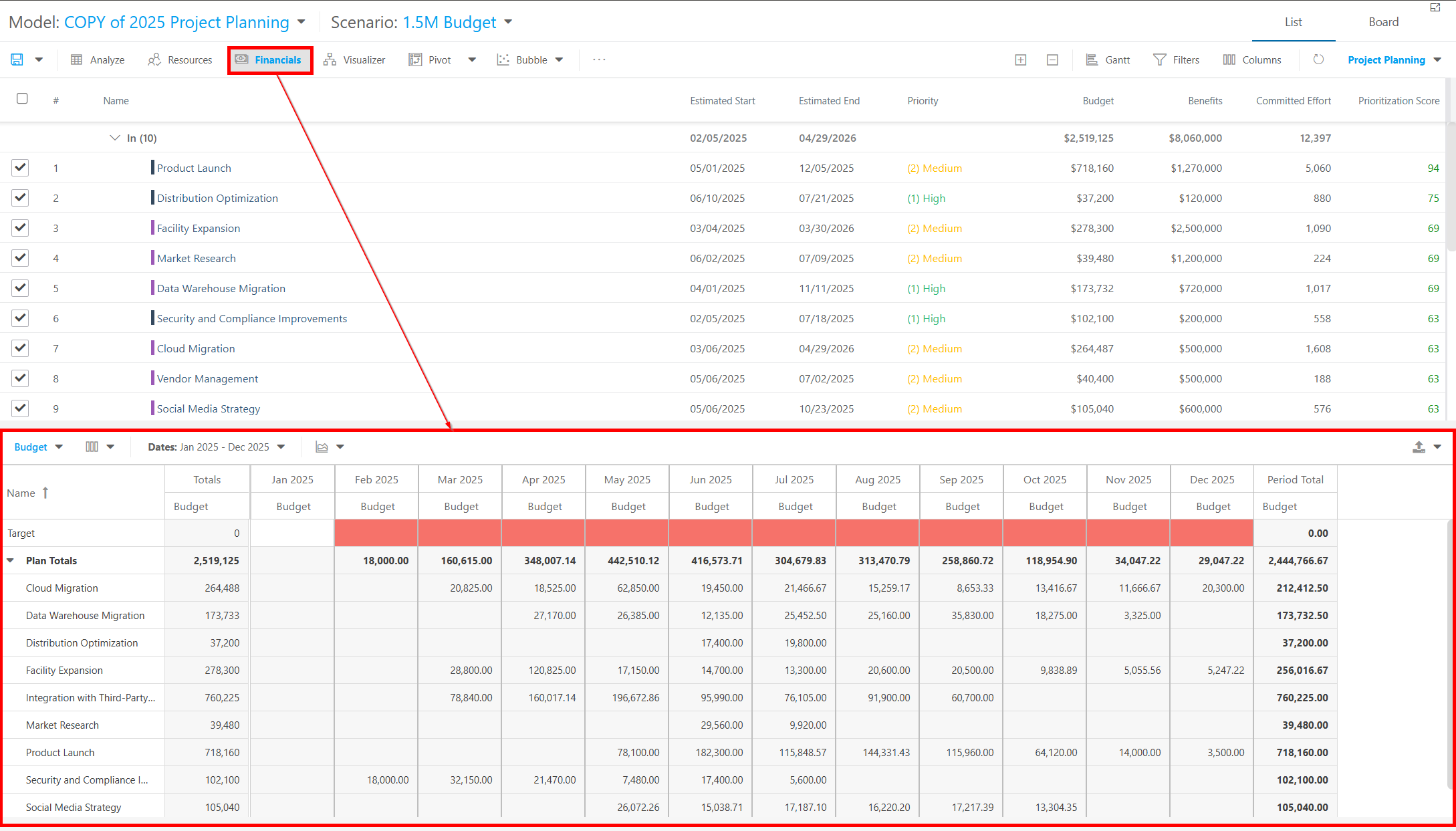Sort by Prioritization Score column

click(x=1399, y=100)
